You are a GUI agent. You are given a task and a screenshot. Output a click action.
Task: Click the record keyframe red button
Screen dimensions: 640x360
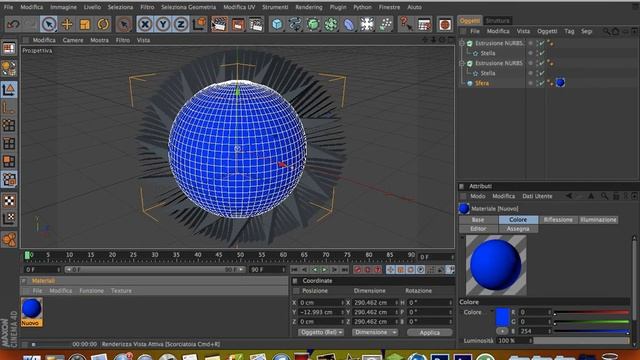point(358,269)
